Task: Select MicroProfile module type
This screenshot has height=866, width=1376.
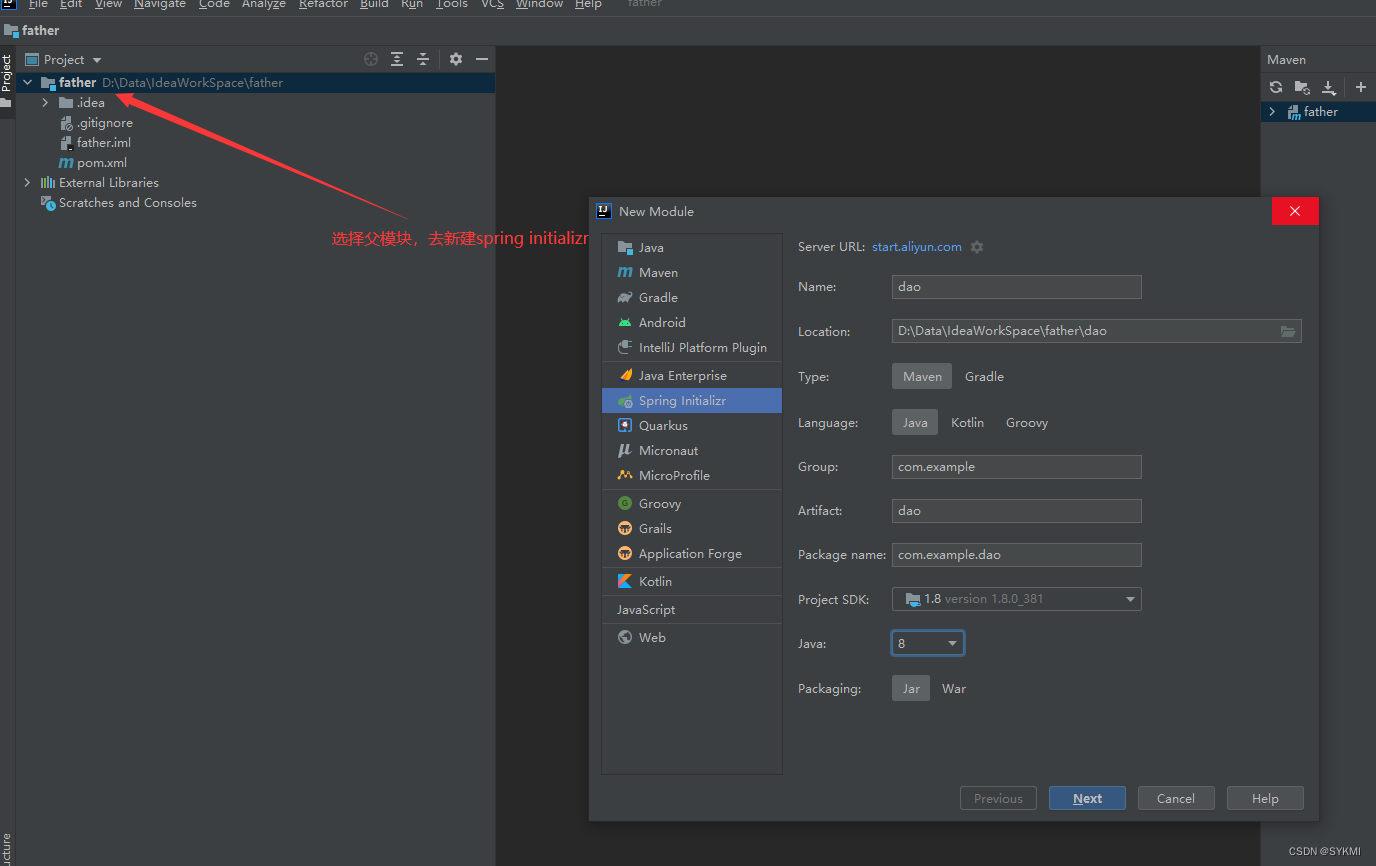Action: tap(692, 475)
